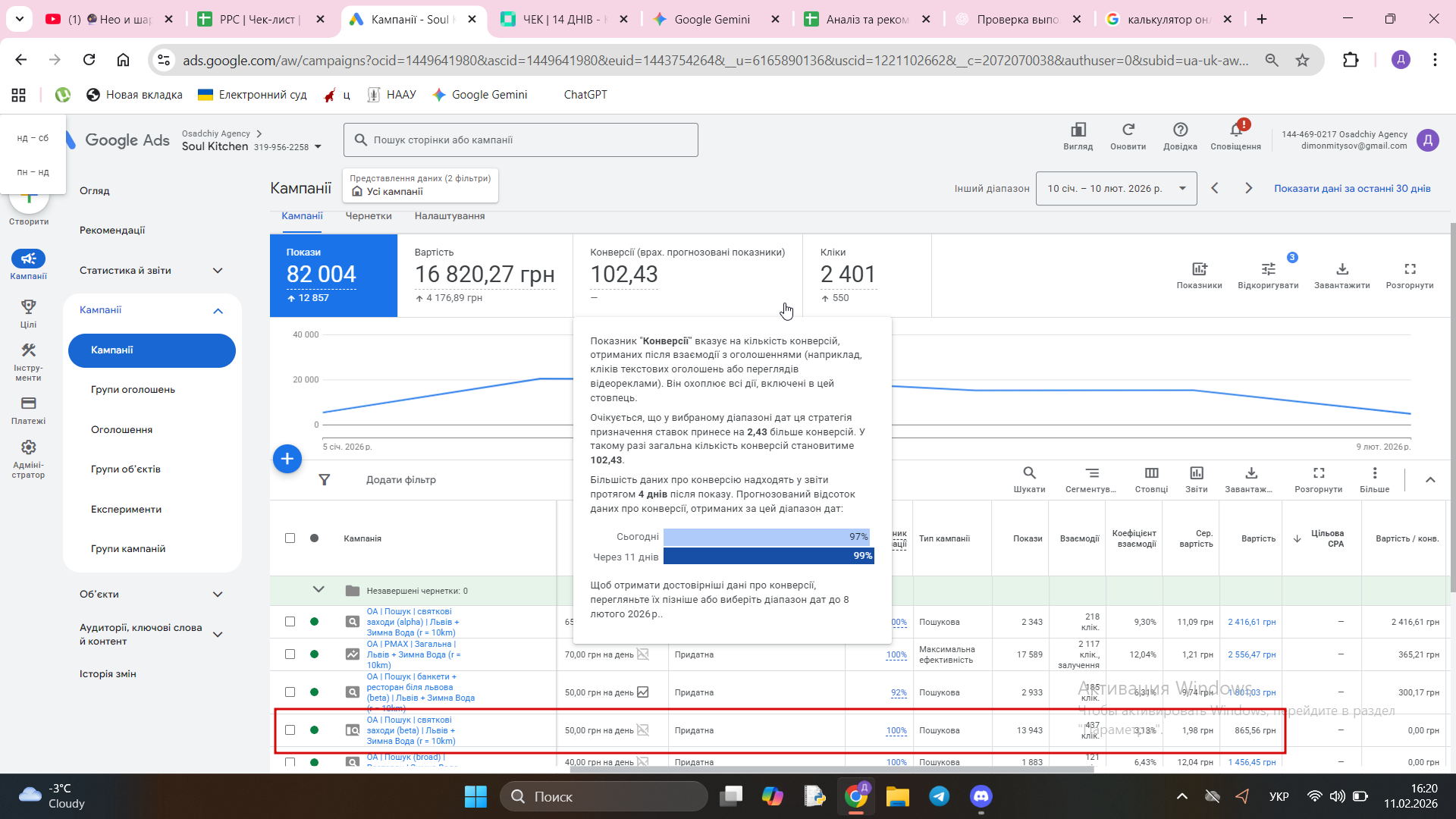Open the Columns icon above the table
The image size is (1456, 819).
tap(1151, 474)
